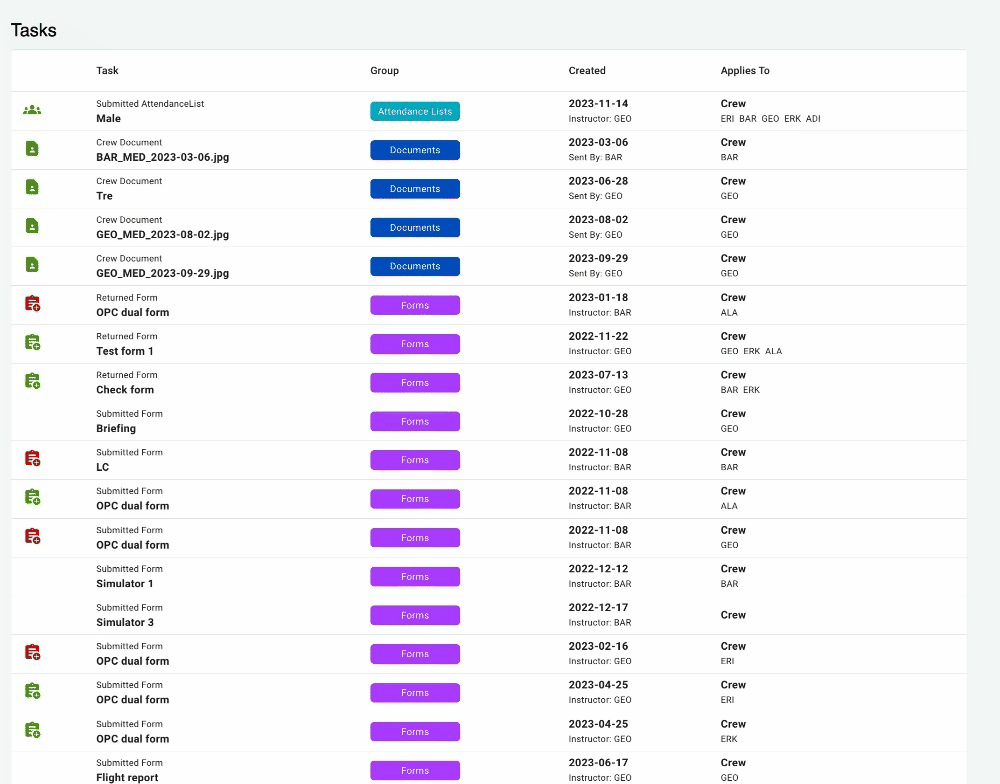Click the green form icon beside Check form

[32, 381]
